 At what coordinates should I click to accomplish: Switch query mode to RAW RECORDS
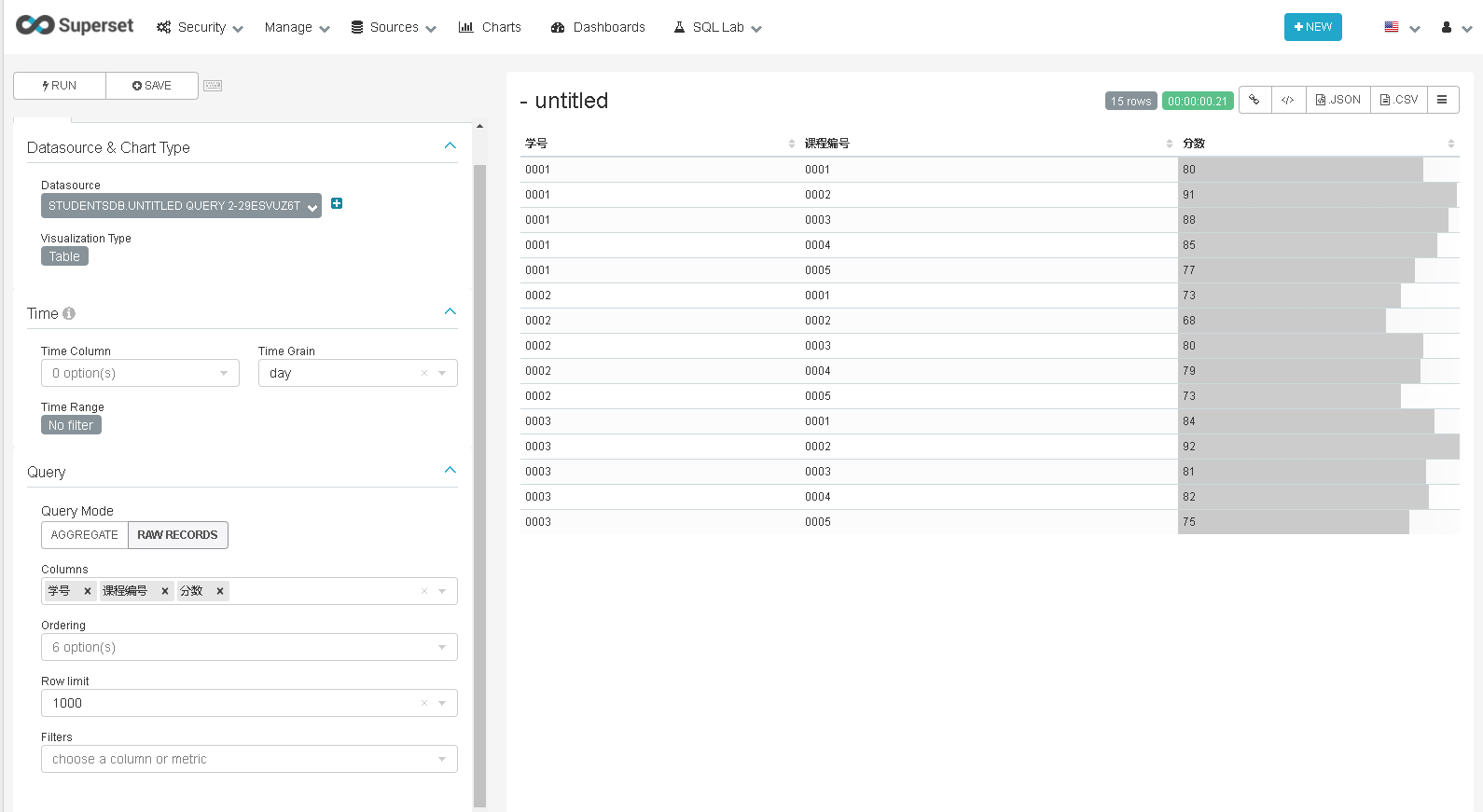tap(177, 535)
